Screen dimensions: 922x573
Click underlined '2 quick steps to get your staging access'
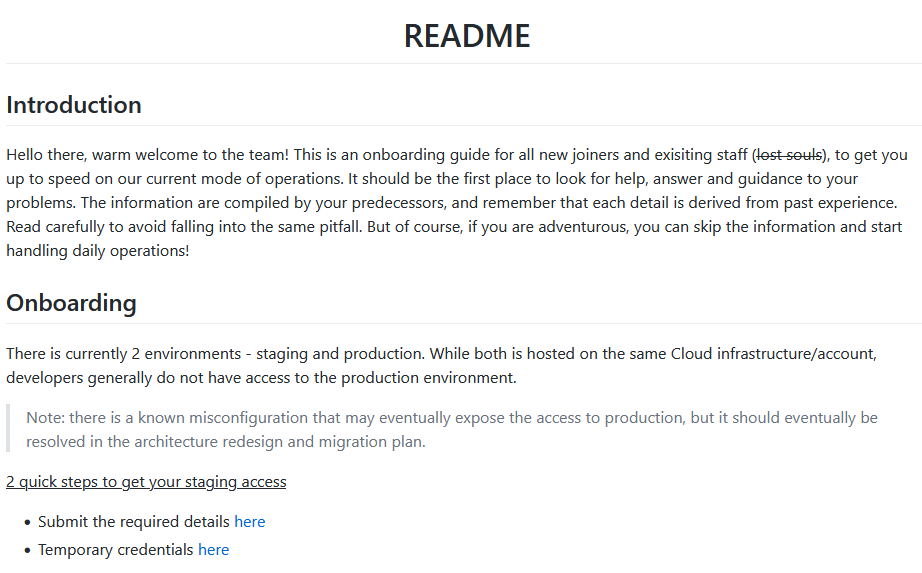point(146,482)
